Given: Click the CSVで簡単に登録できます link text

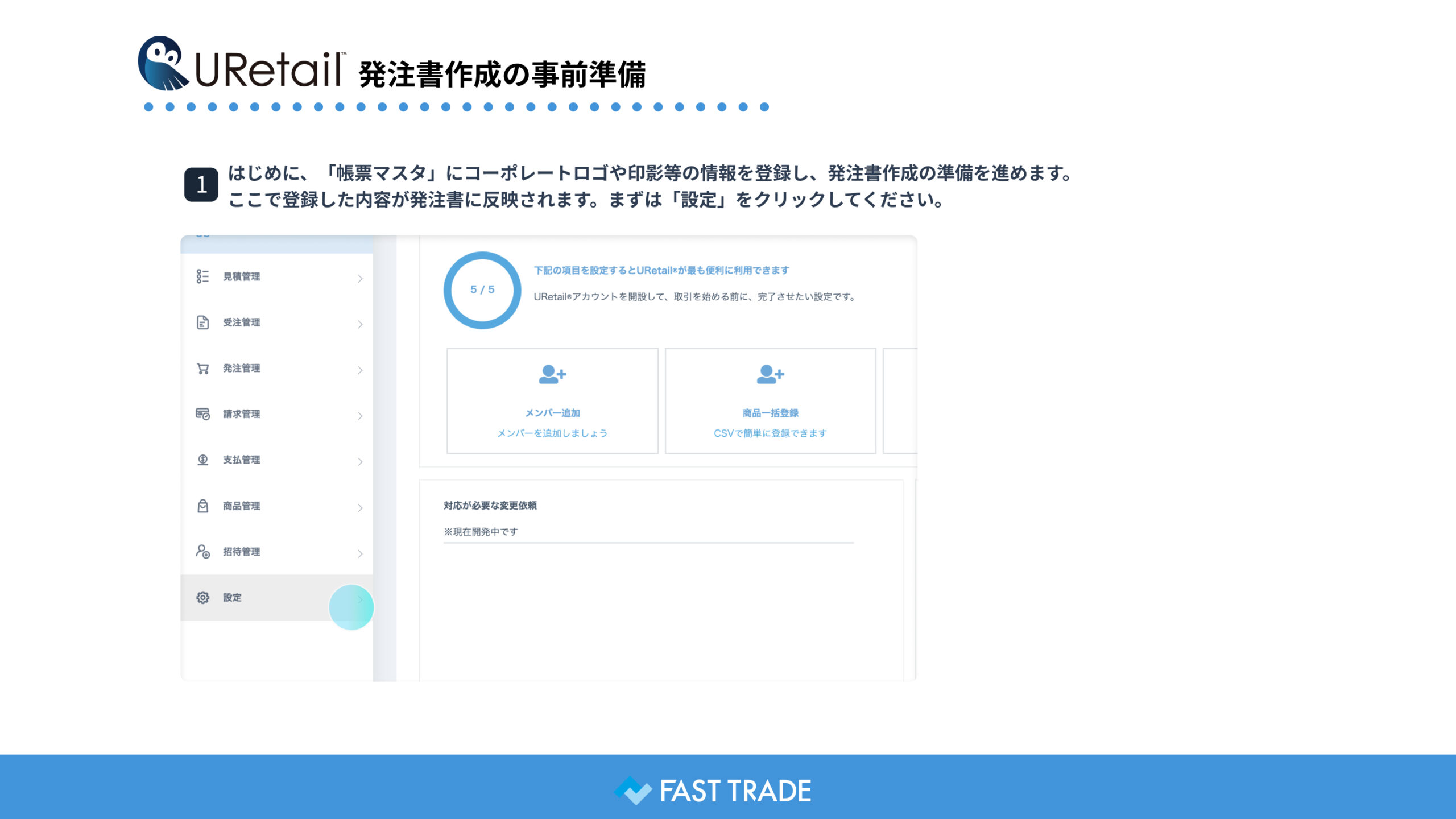Looking at the screenshot, I should pos(770,433).
